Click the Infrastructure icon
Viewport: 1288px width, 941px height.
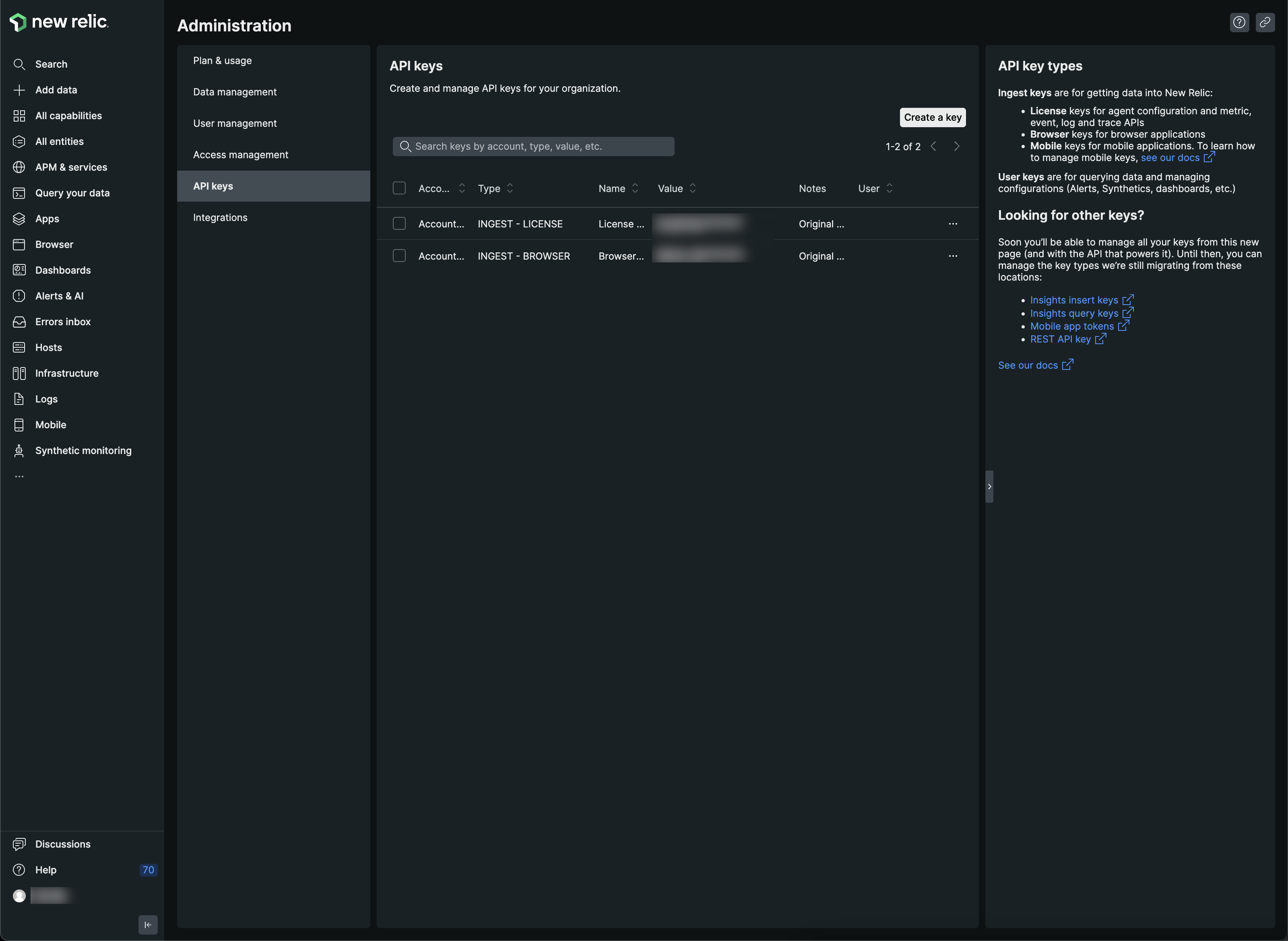tap(19, 373)
